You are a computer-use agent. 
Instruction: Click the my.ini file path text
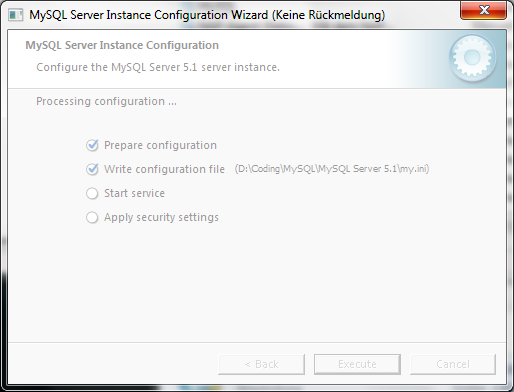click(x=332, y=169)
